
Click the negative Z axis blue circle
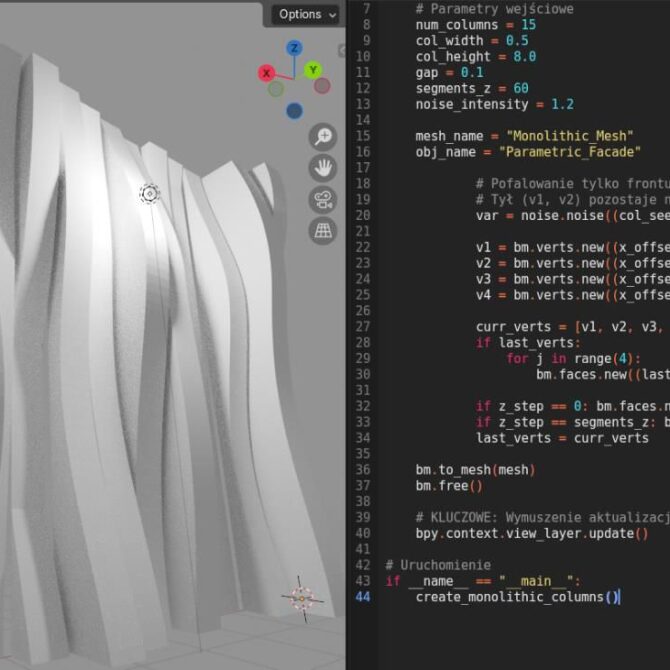tap(294, 111)
